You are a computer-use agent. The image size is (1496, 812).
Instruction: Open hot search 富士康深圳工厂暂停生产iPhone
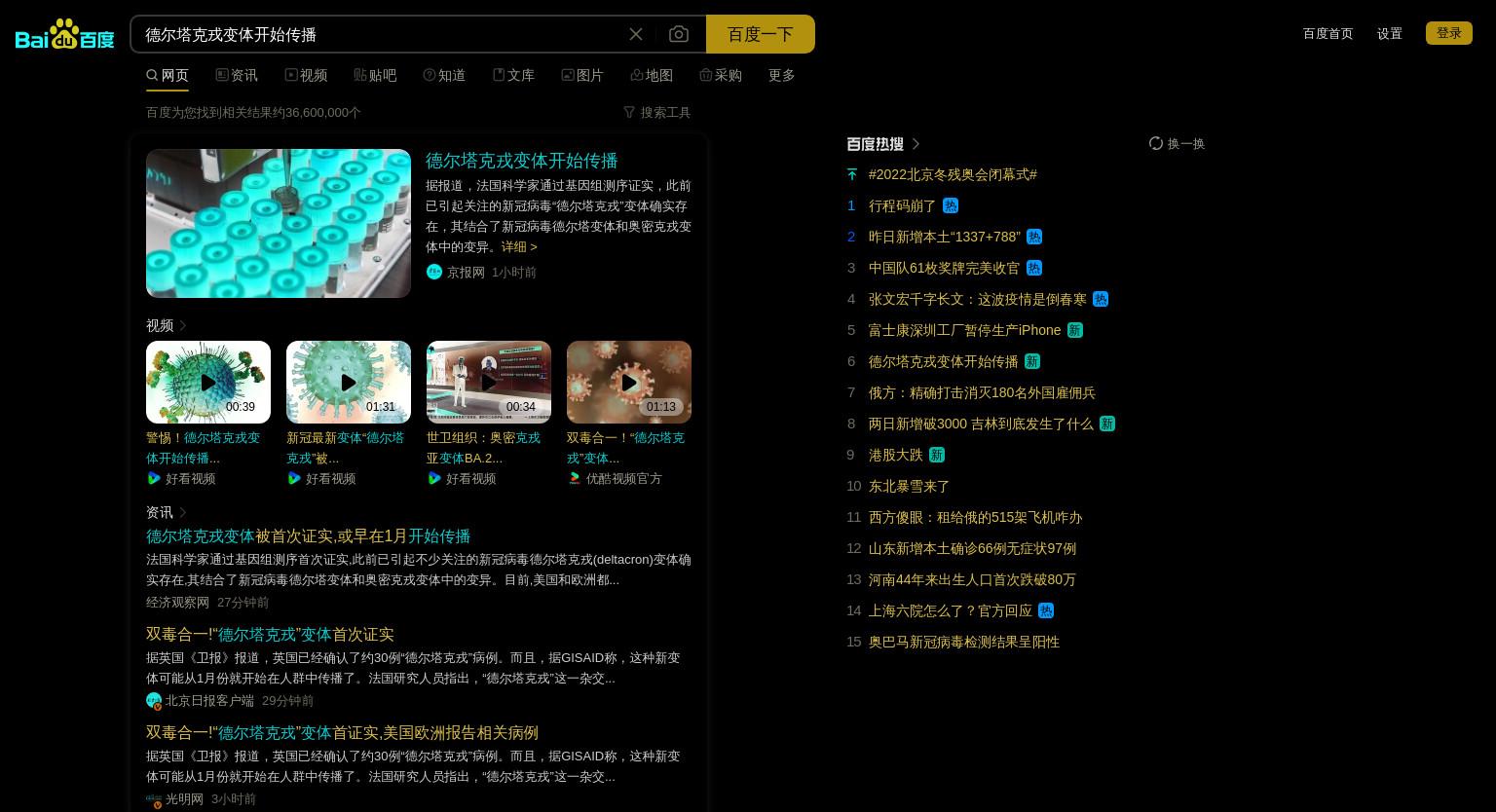pyautogui.click(x=965, y=330)
